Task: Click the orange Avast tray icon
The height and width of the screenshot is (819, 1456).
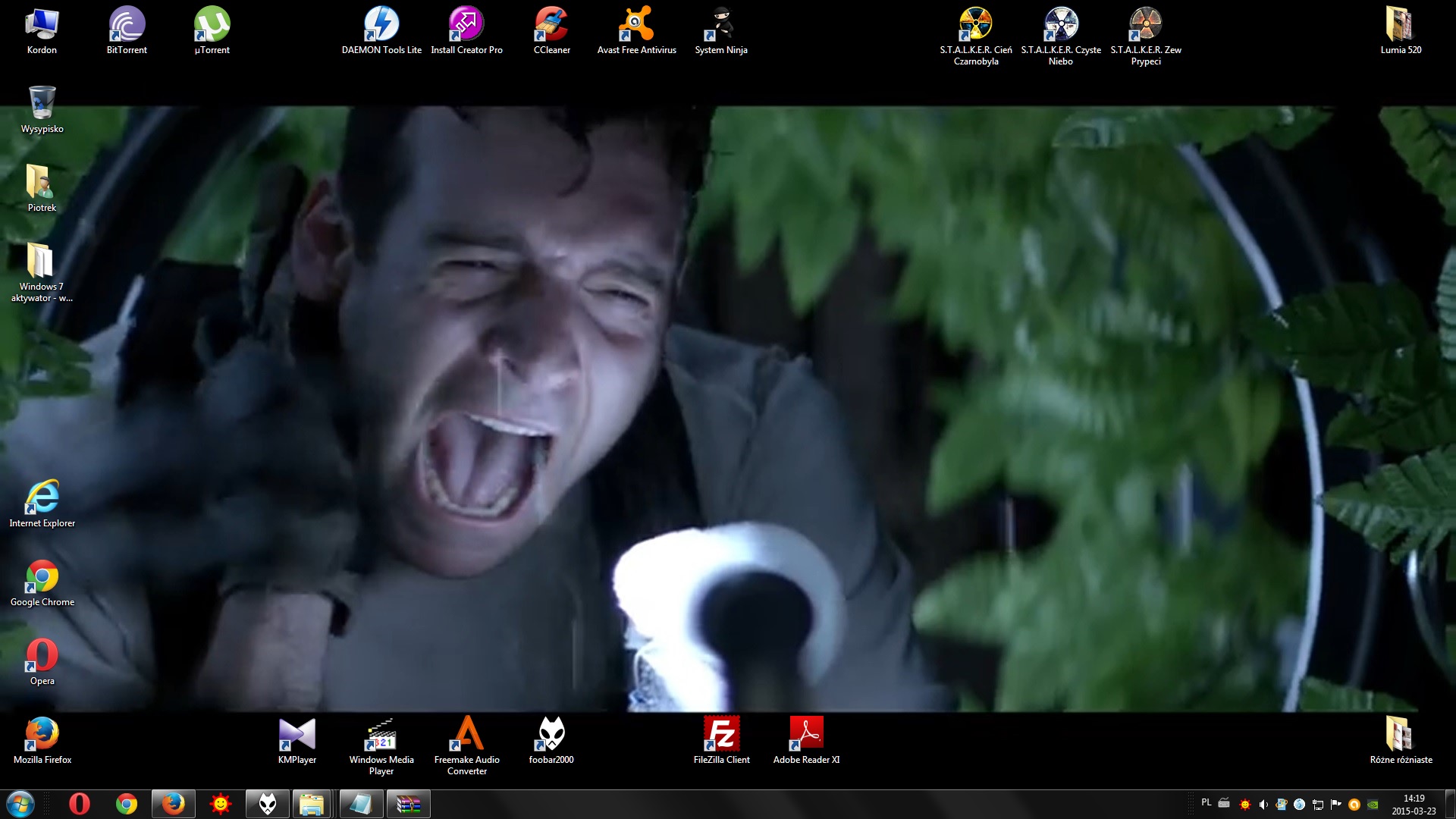Action: pyautogui.click(x=1354, y=805)
